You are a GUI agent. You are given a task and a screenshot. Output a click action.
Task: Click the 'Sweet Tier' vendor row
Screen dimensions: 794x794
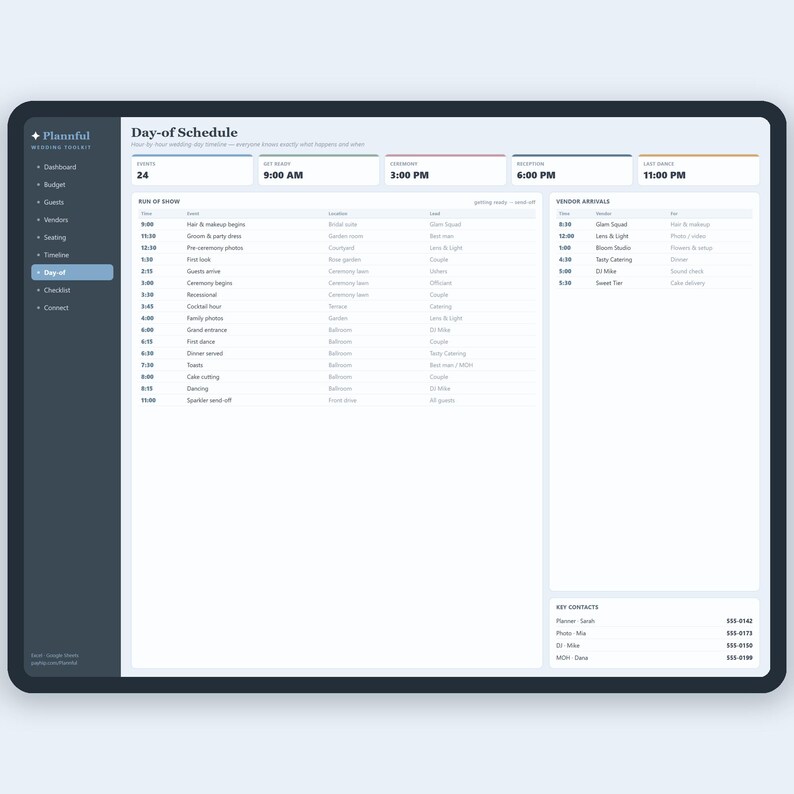pos(654,283)
